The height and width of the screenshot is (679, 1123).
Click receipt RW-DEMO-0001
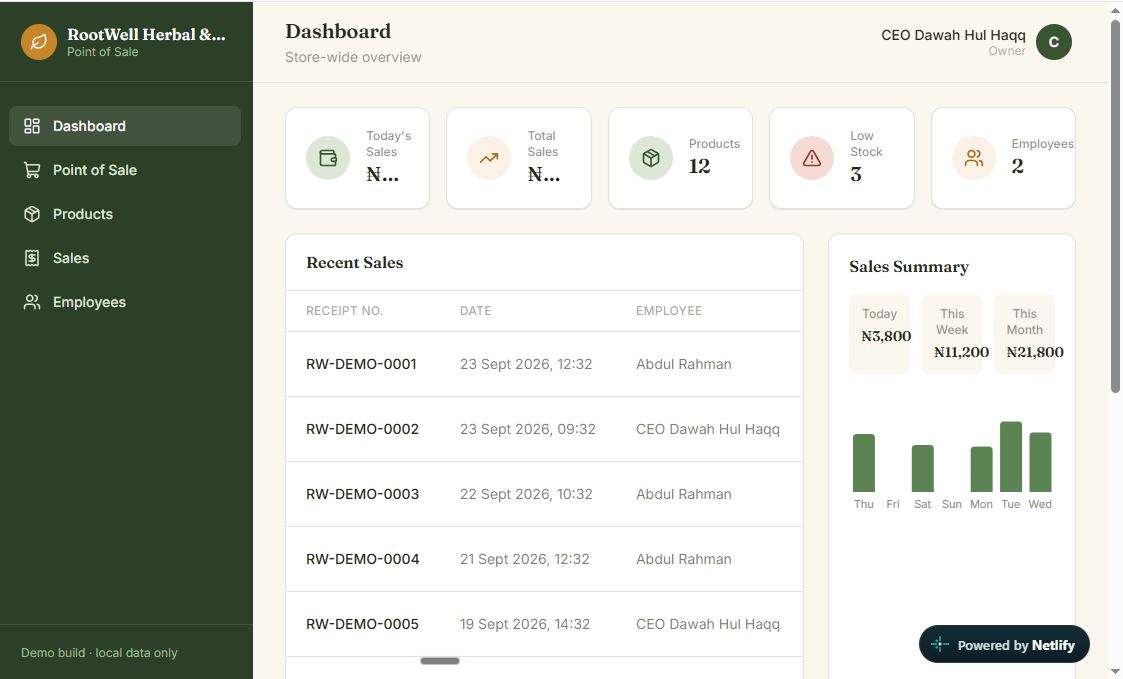(361, 364)
